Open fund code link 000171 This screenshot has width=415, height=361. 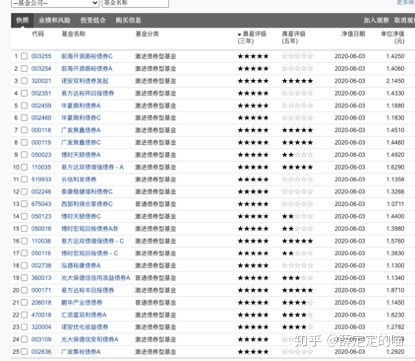click(41, 290)
